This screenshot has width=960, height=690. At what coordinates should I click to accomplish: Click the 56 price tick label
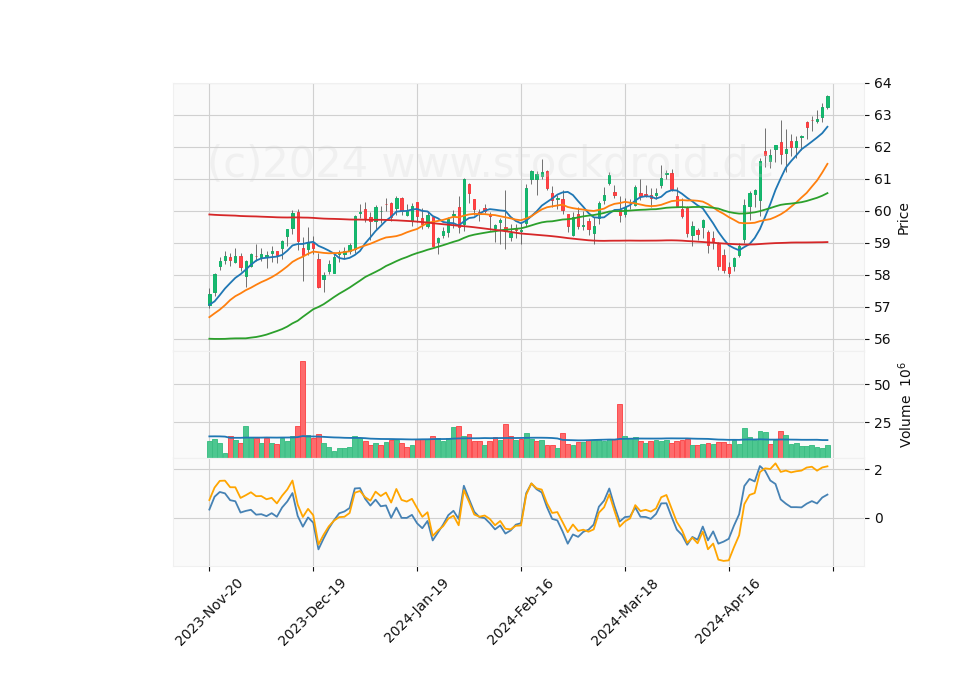[x=882, y=339]
